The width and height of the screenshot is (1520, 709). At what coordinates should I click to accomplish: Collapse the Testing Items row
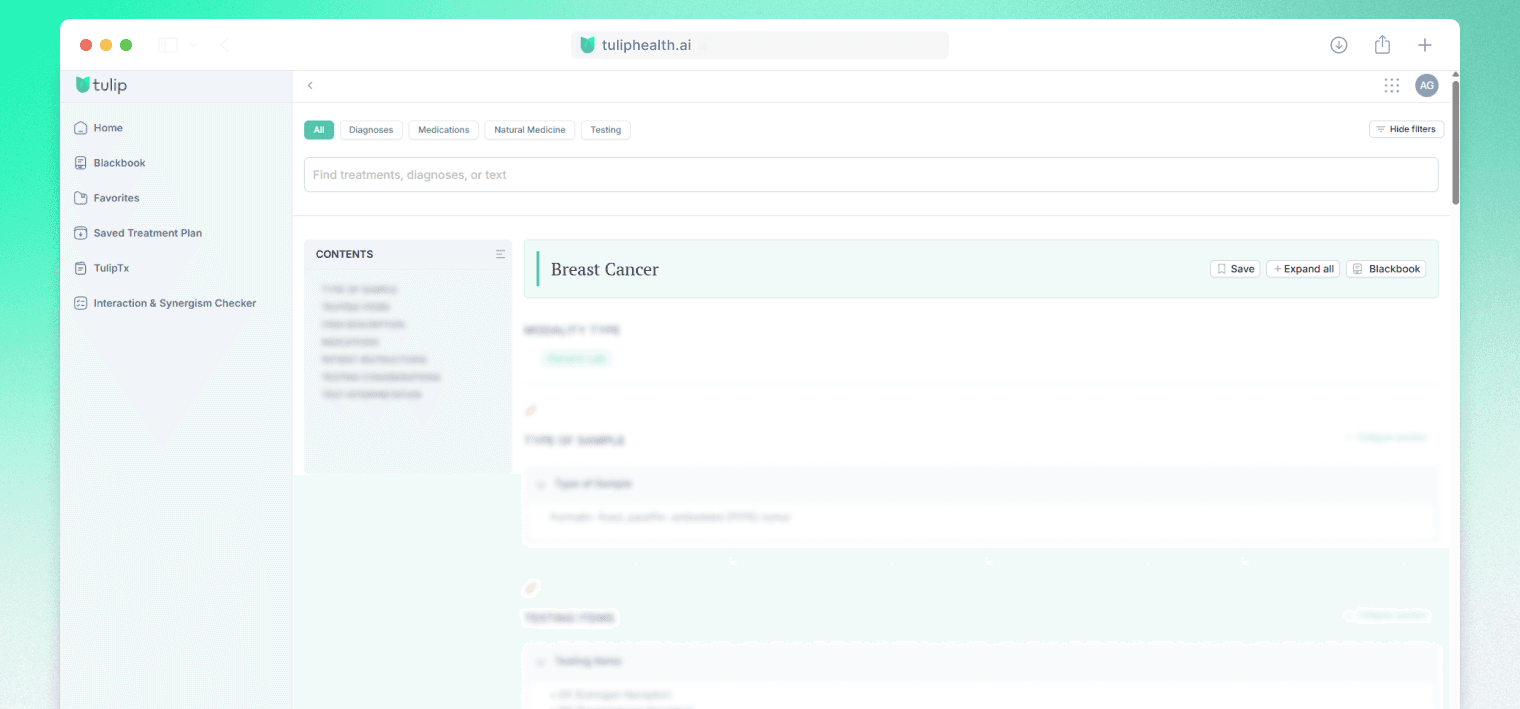(x=540, y=662)
